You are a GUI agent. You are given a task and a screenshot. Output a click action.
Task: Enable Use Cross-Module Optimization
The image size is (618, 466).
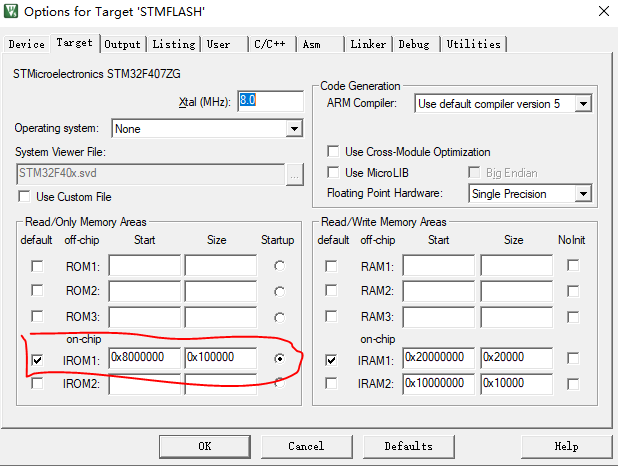tap(333, 151)
